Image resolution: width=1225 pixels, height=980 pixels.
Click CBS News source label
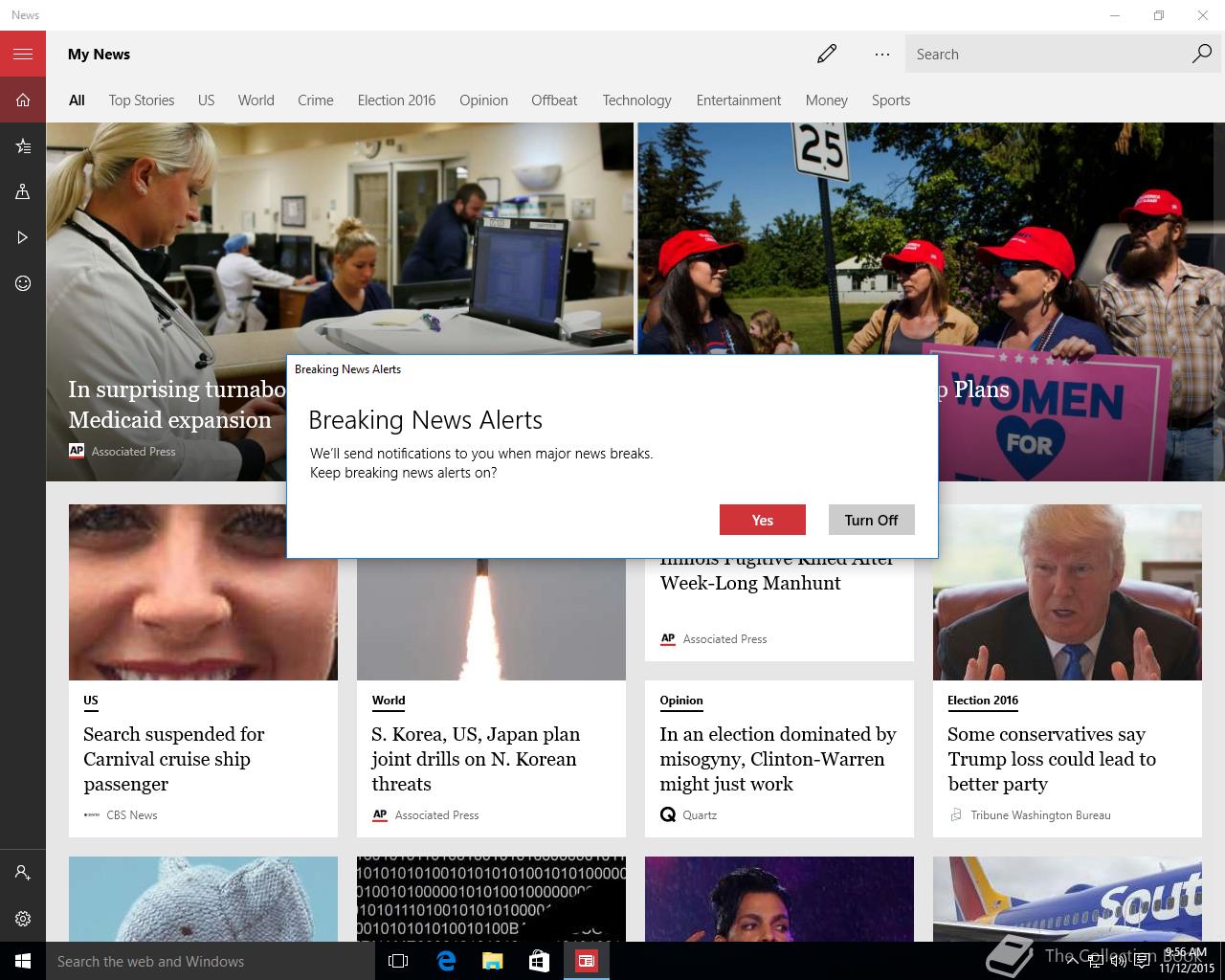click(132, 815)
